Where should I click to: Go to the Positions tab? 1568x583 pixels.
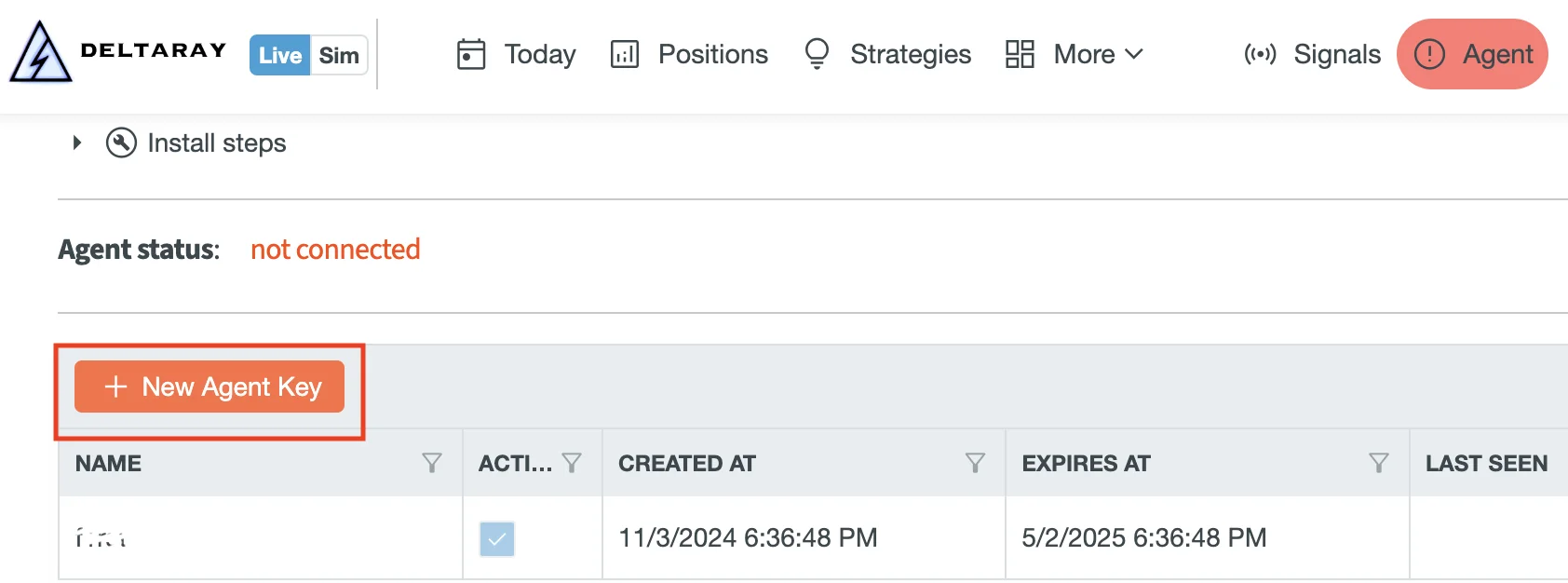pyautogui.click(x=712, y=54)
